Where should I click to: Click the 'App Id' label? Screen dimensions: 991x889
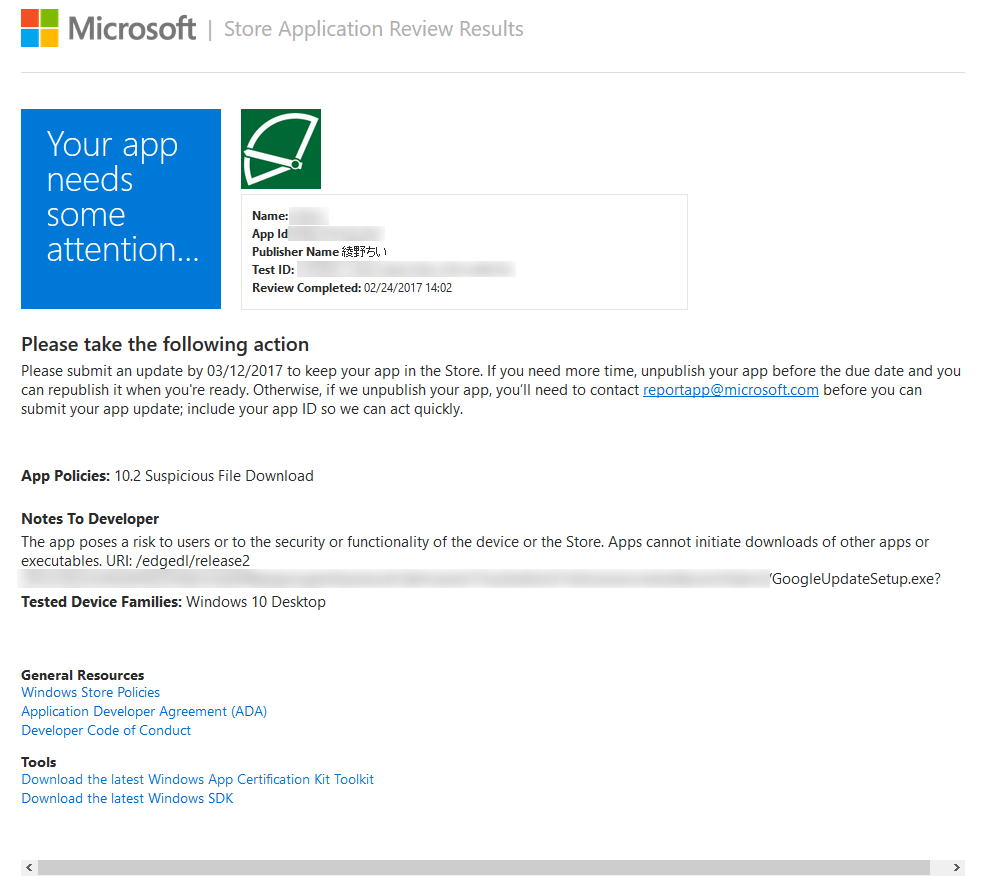point(270,234)
